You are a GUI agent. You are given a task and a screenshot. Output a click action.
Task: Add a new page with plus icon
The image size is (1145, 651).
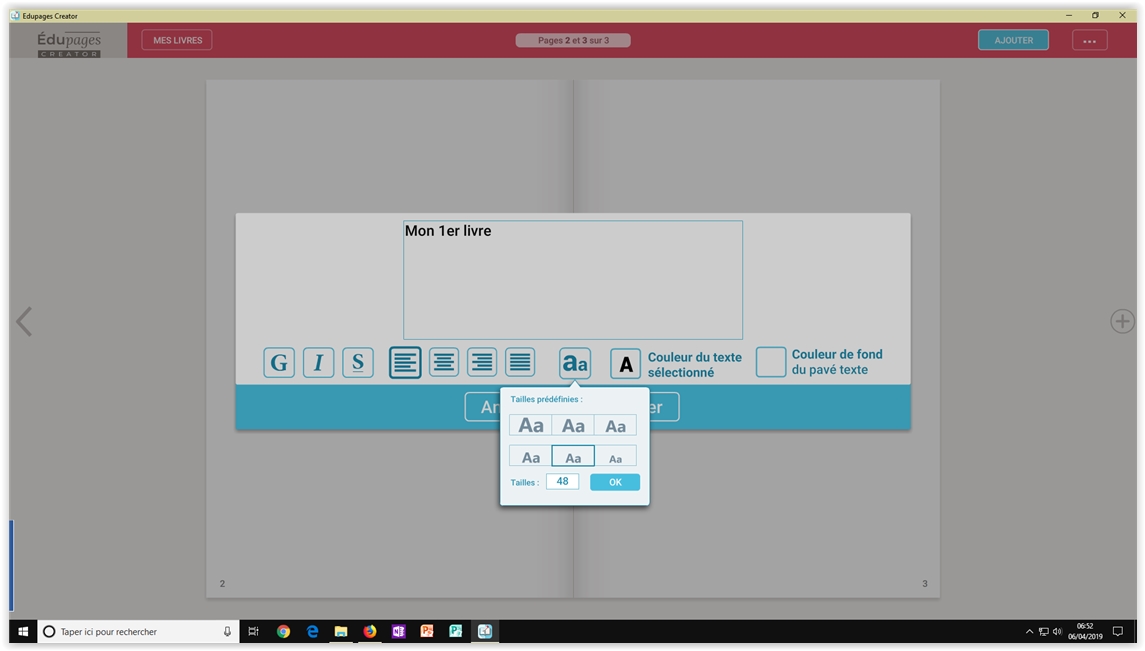click(x=1121, y=321)
